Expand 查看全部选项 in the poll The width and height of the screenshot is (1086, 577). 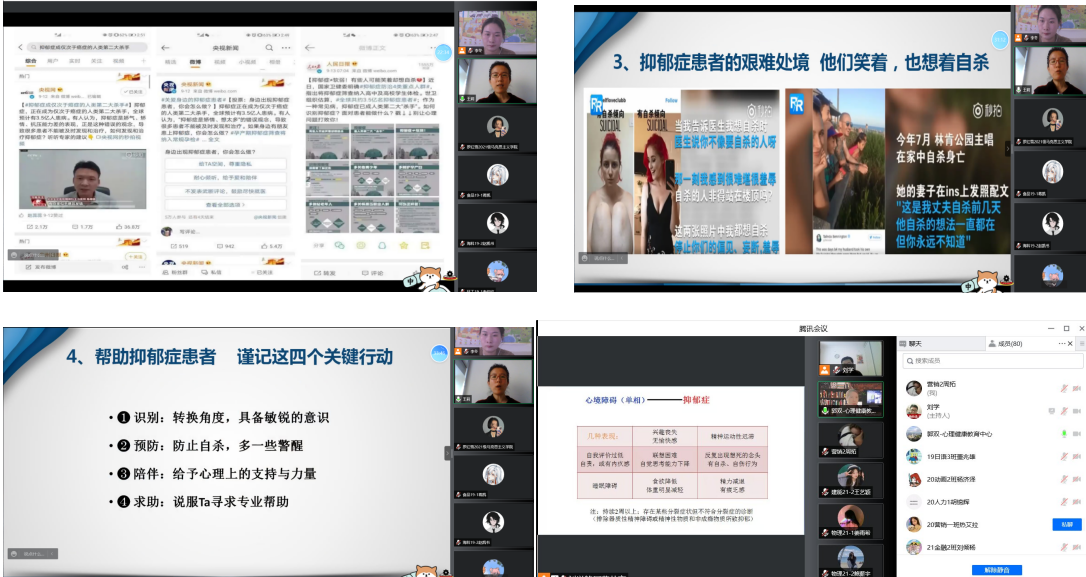click(224, 204)
